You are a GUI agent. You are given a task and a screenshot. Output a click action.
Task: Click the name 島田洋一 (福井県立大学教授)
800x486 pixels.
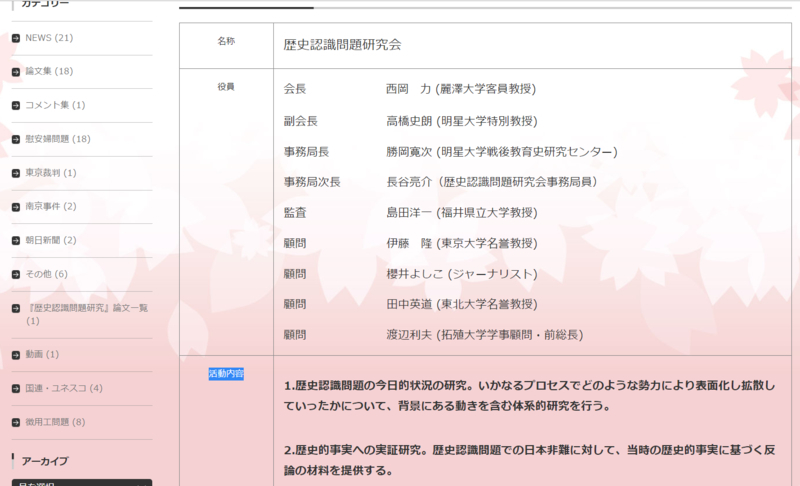[462, 213]
